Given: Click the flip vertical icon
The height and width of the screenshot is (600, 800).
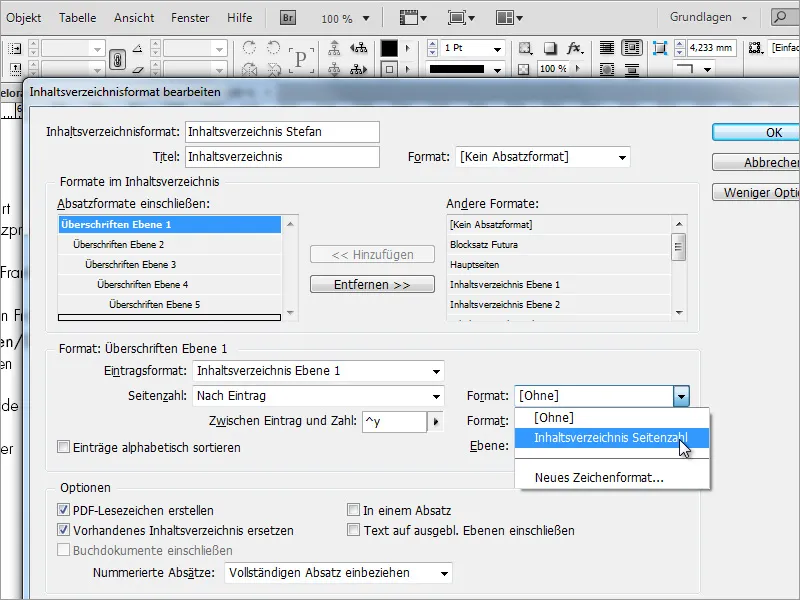Looking at the screenshot, I should point(274,69).
